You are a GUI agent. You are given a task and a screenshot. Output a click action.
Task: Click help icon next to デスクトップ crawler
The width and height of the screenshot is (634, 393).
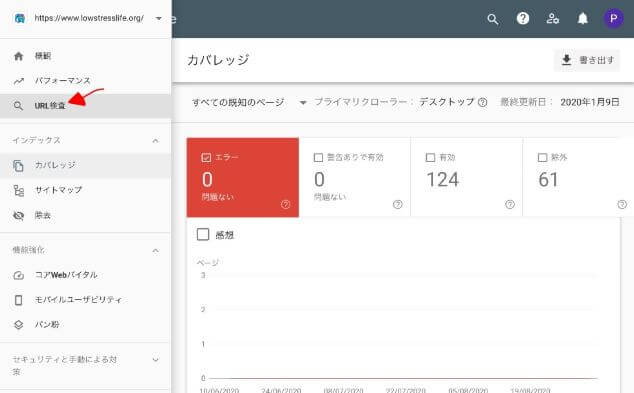pos(482,102)
